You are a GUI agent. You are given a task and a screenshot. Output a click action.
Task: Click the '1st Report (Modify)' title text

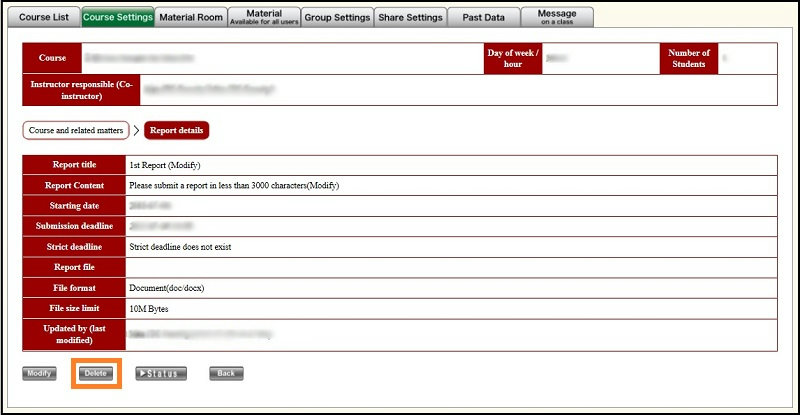click(172, 165)
